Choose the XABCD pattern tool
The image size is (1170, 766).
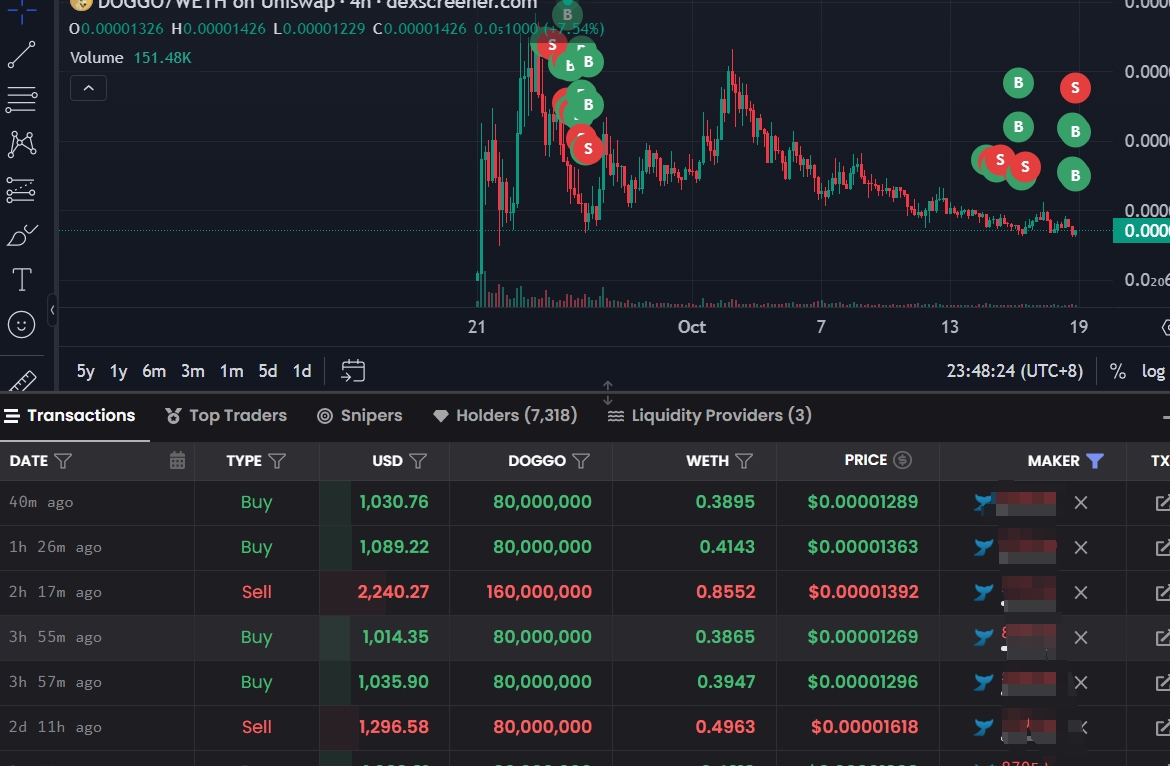tap(22, 144)
